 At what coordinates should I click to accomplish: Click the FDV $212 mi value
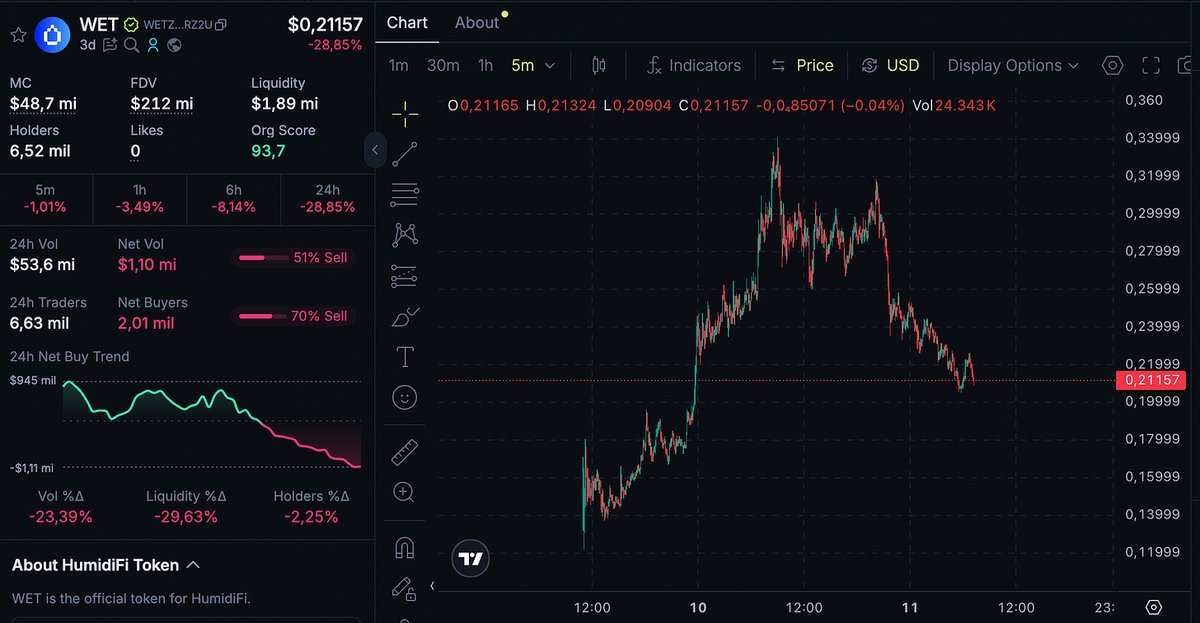pos(162,103)
